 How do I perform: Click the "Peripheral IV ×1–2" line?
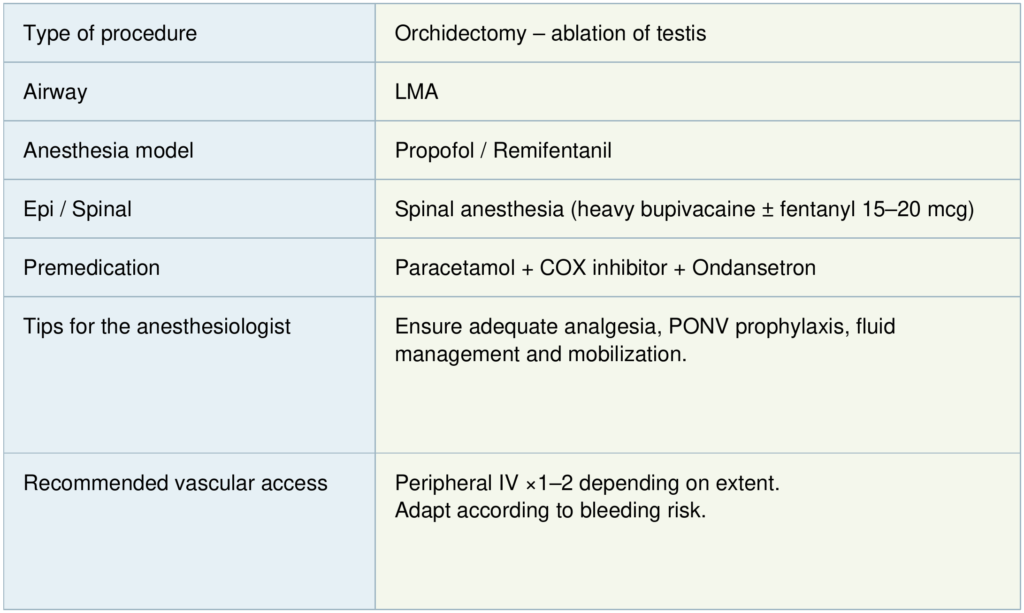tap(480, 484)
